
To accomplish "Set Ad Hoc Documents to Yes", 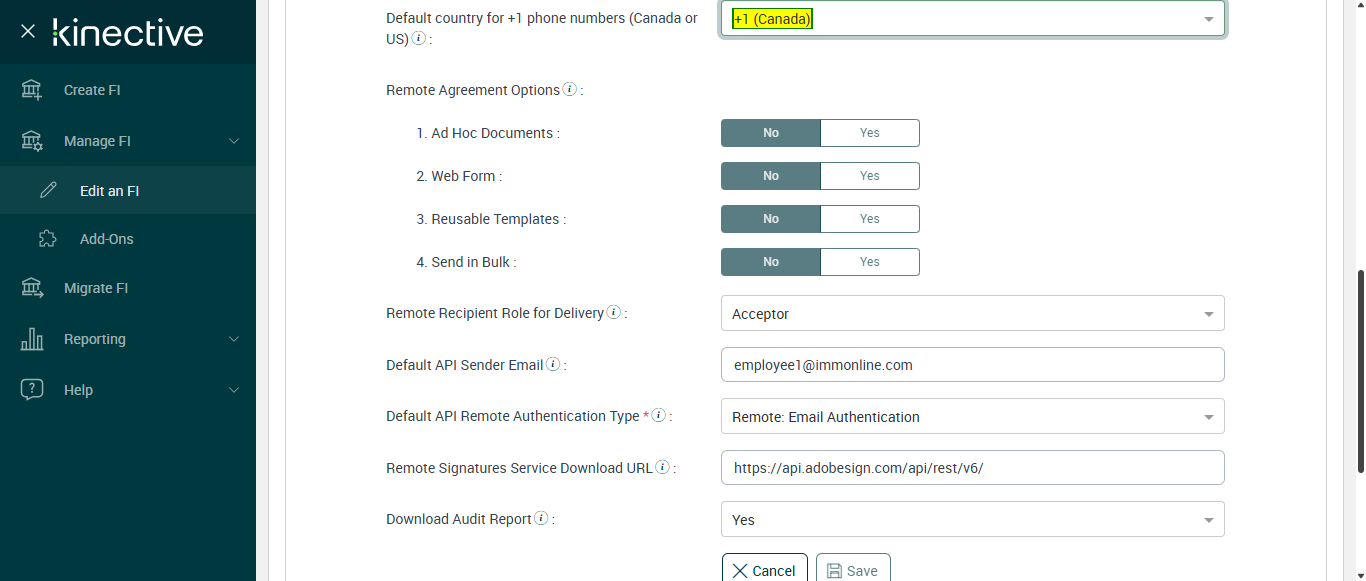I will (870, 133).
